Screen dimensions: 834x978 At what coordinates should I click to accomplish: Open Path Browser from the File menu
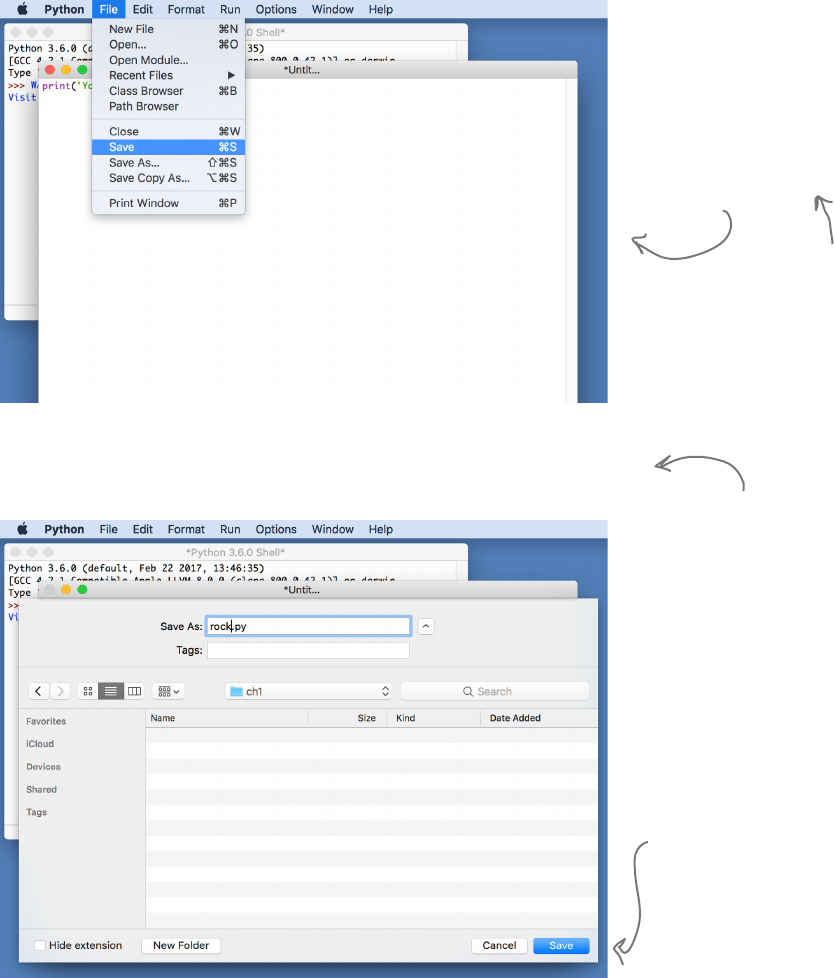(168, 107)
